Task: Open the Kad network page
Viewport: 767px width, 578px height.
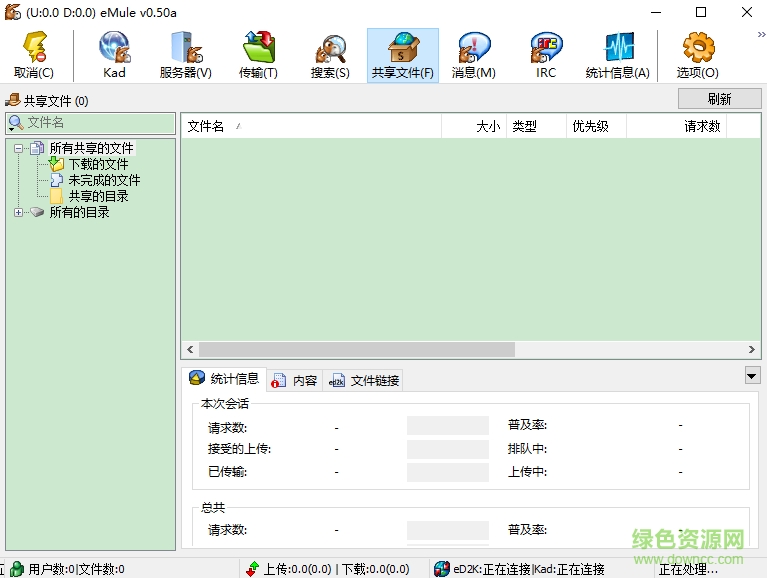Action: [114, 55]
